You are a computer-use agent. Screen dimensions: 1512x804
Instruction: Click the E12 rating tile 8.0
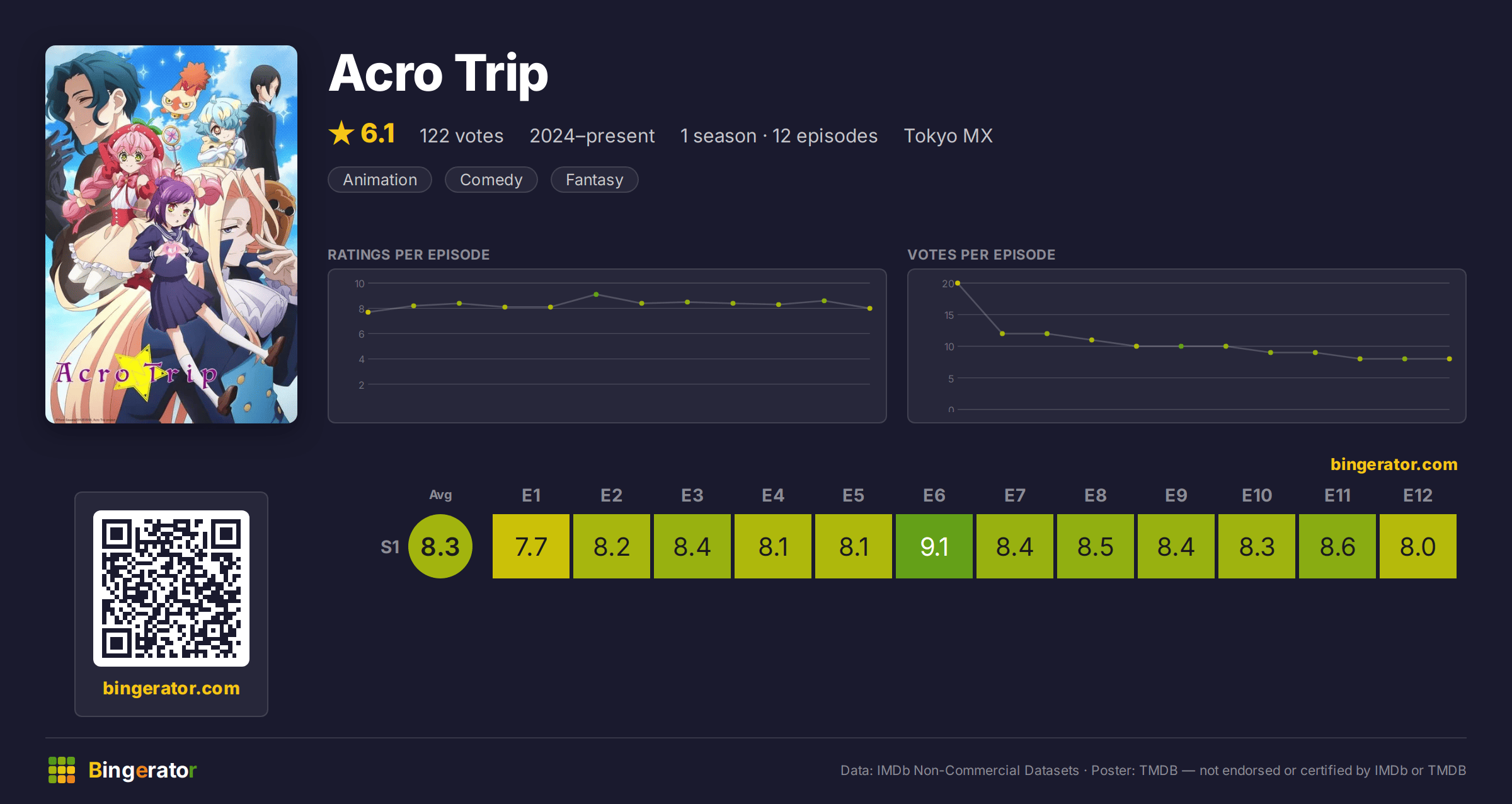(1418, 546)
